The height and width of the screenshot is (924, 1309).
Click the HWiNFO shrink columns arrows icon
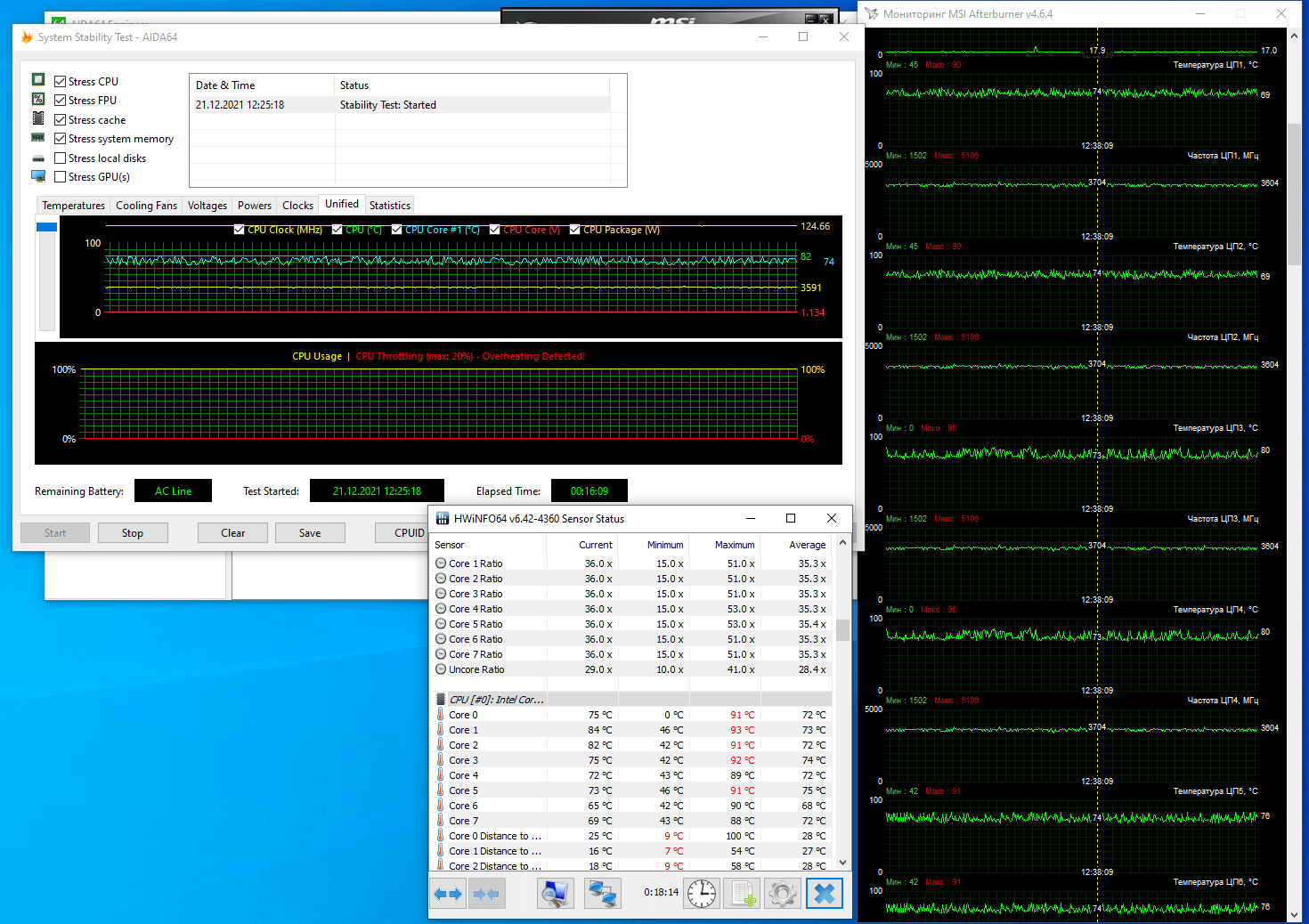click(486, 894)
